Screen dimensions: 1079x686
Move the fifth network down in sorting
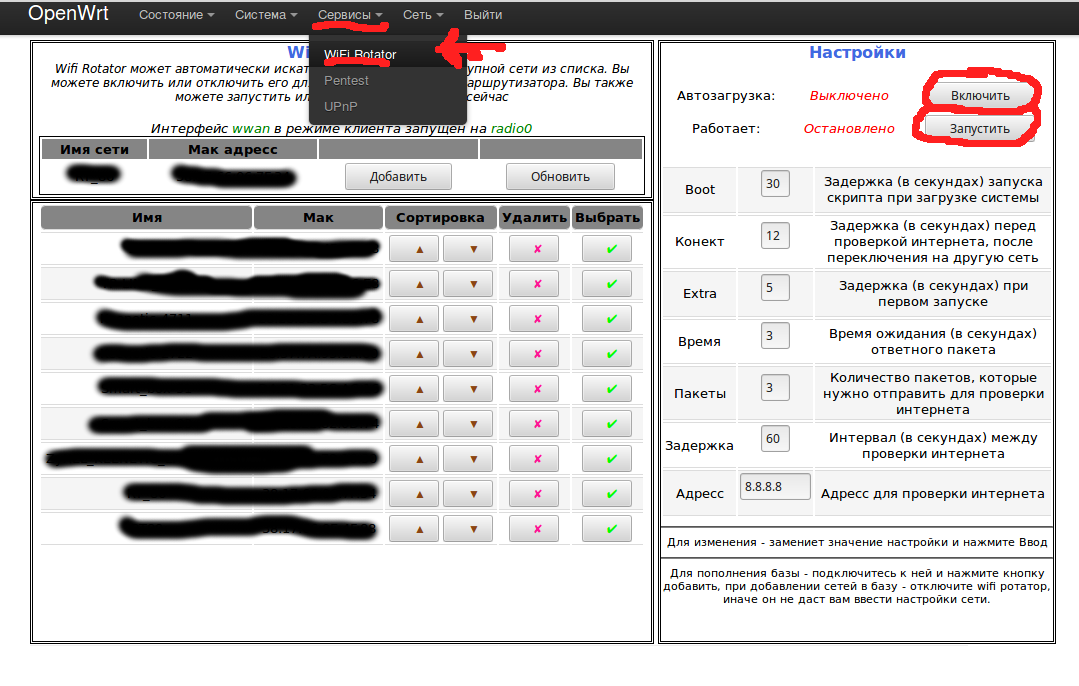(468, 389)
